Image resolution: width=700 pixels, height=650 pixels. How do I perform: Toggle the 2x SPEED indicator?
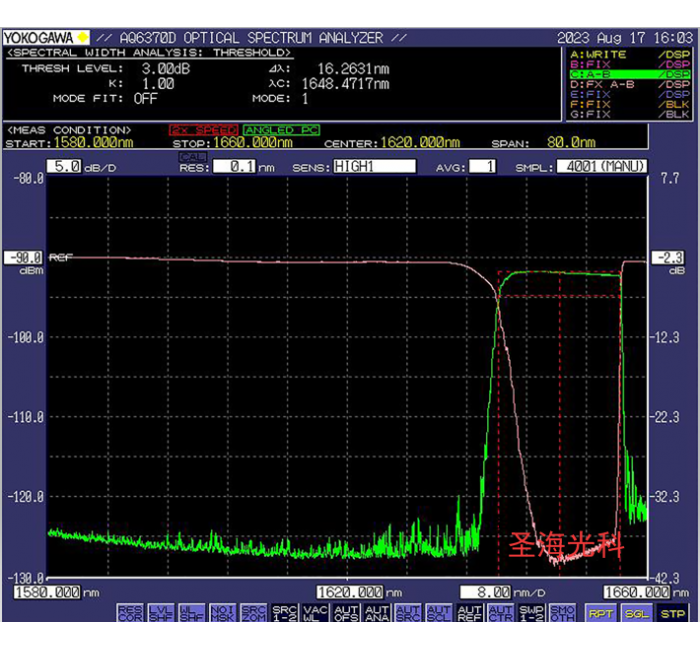click(204, 130)
